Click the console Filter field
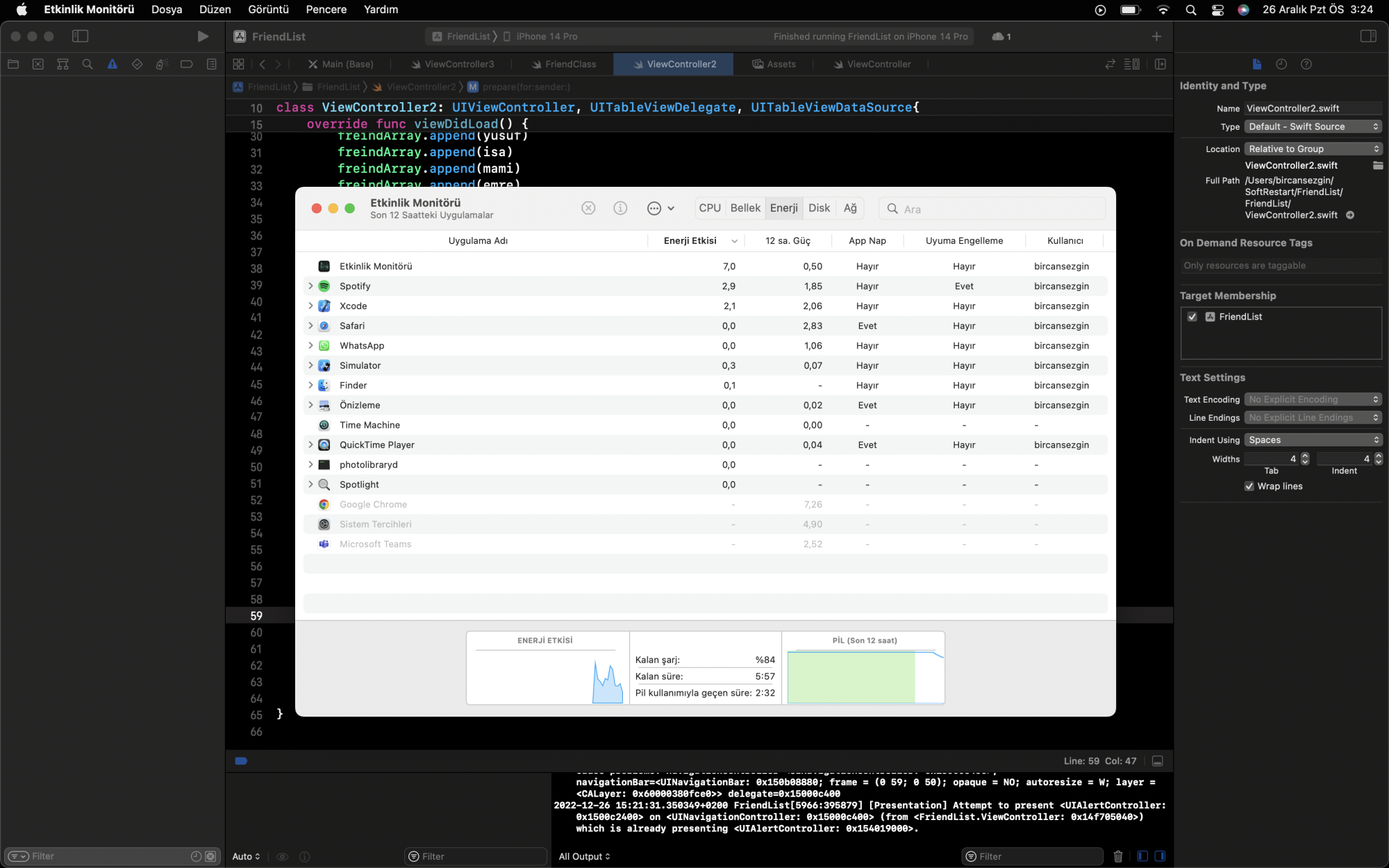1389x868 pixels. click(1032, 856)
